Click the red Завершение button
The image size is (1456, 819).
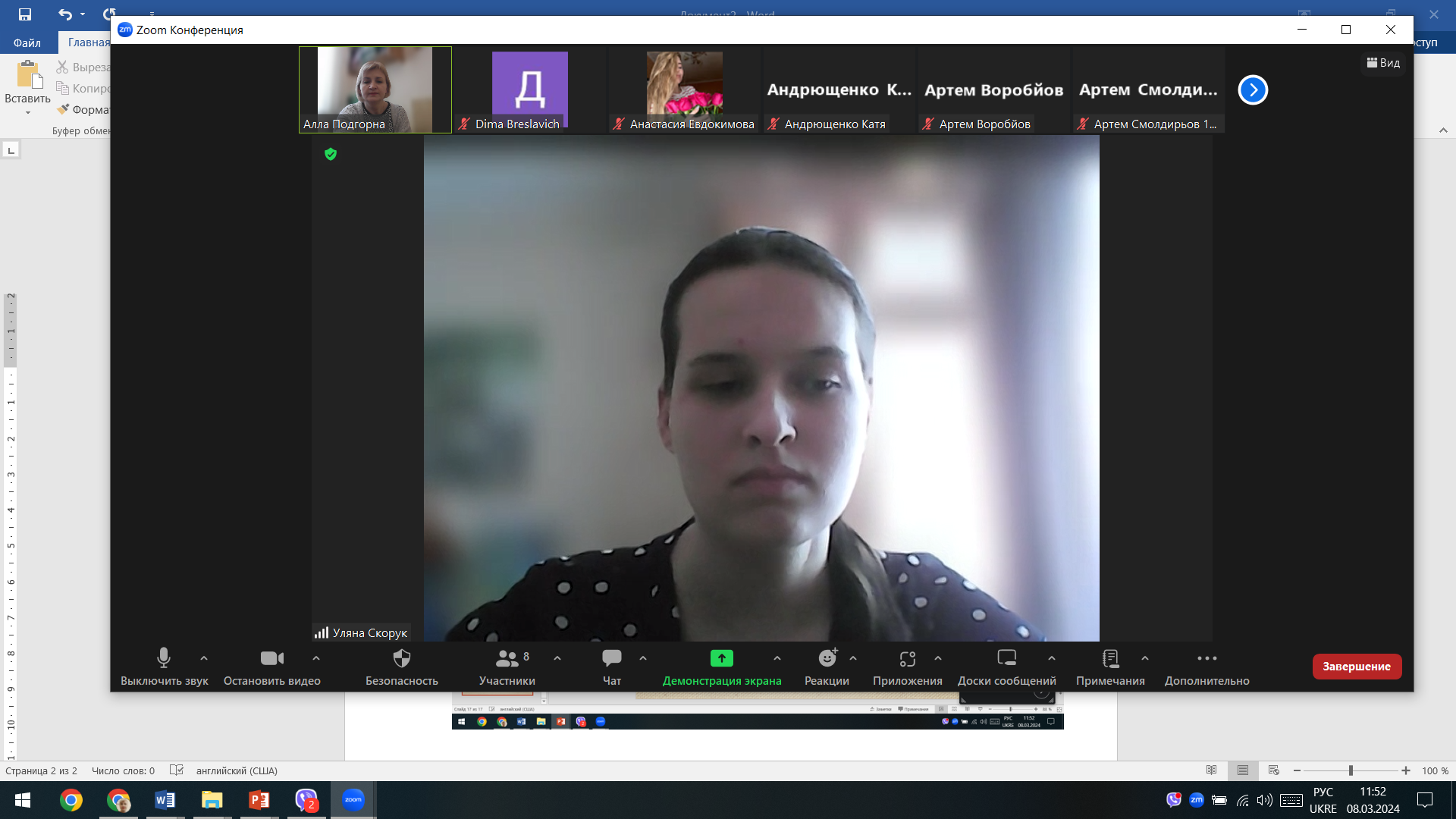(1357, 667)
